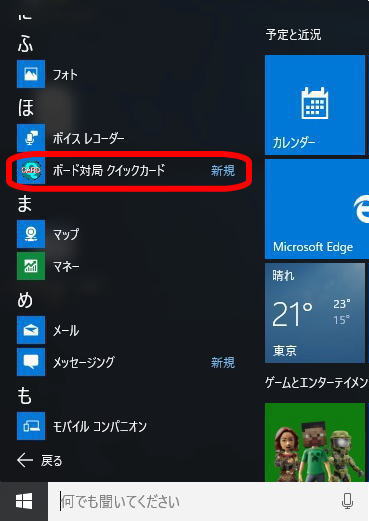Image resolution: width=369 pixels, height=521 pixels.
Task: Select the モバイル コンパニオン label
Action: pyautogui.click(x=100, y=426)
